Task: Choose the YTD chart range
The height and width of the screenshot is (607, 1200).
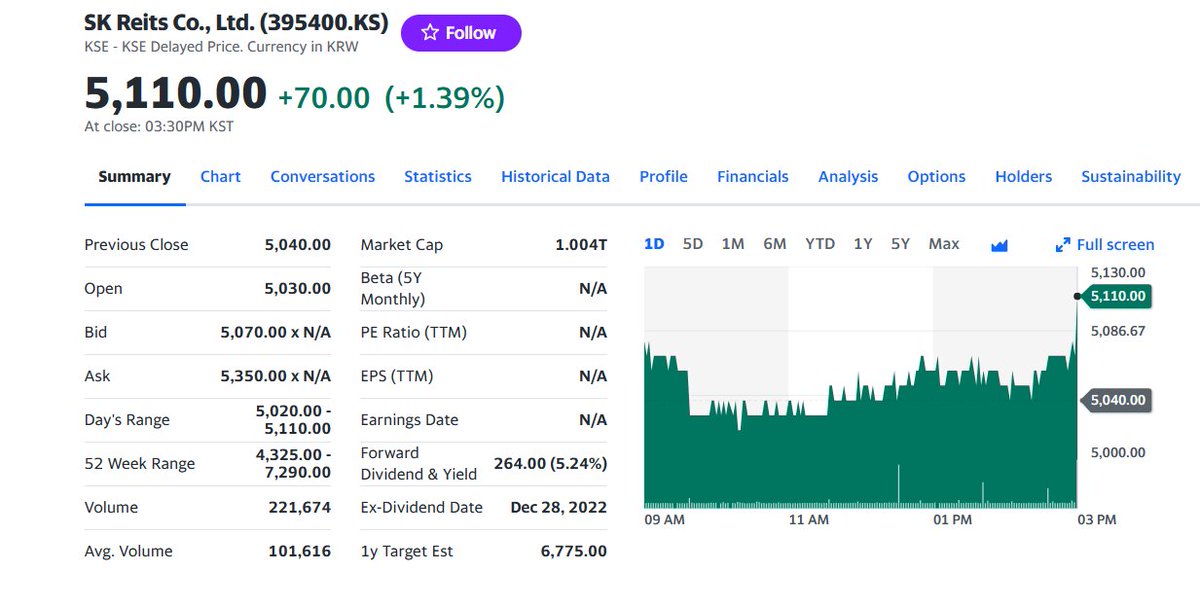Action: tap(820, 244)
